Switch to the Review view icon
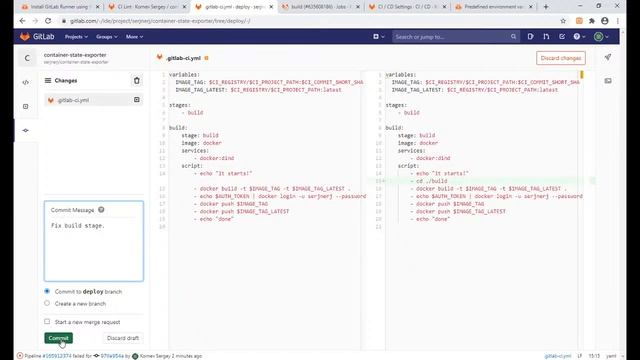The width and height of the screenshot is (640, 360). click(26, 106)
